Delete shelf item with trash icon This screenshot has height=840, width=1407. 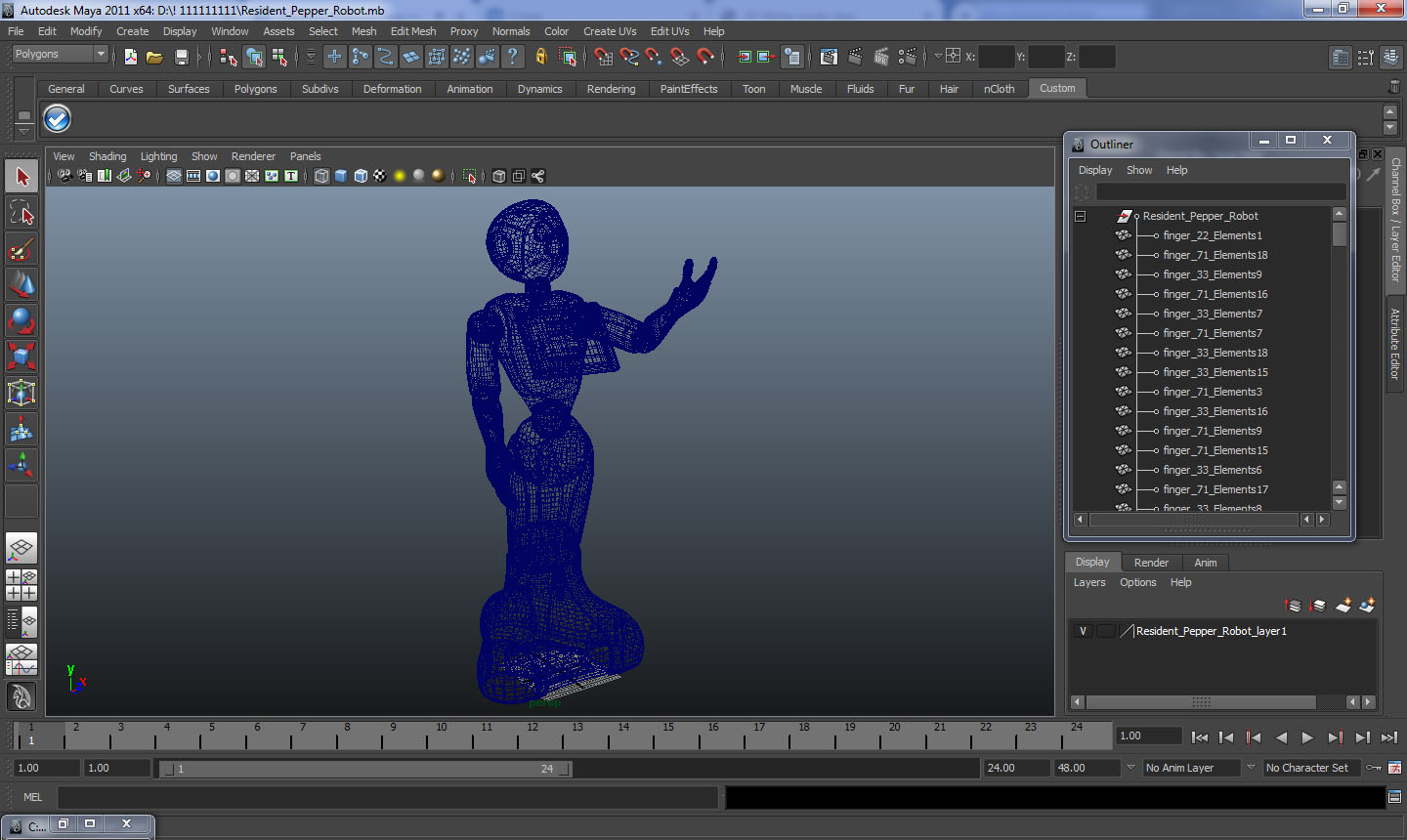1393,88
